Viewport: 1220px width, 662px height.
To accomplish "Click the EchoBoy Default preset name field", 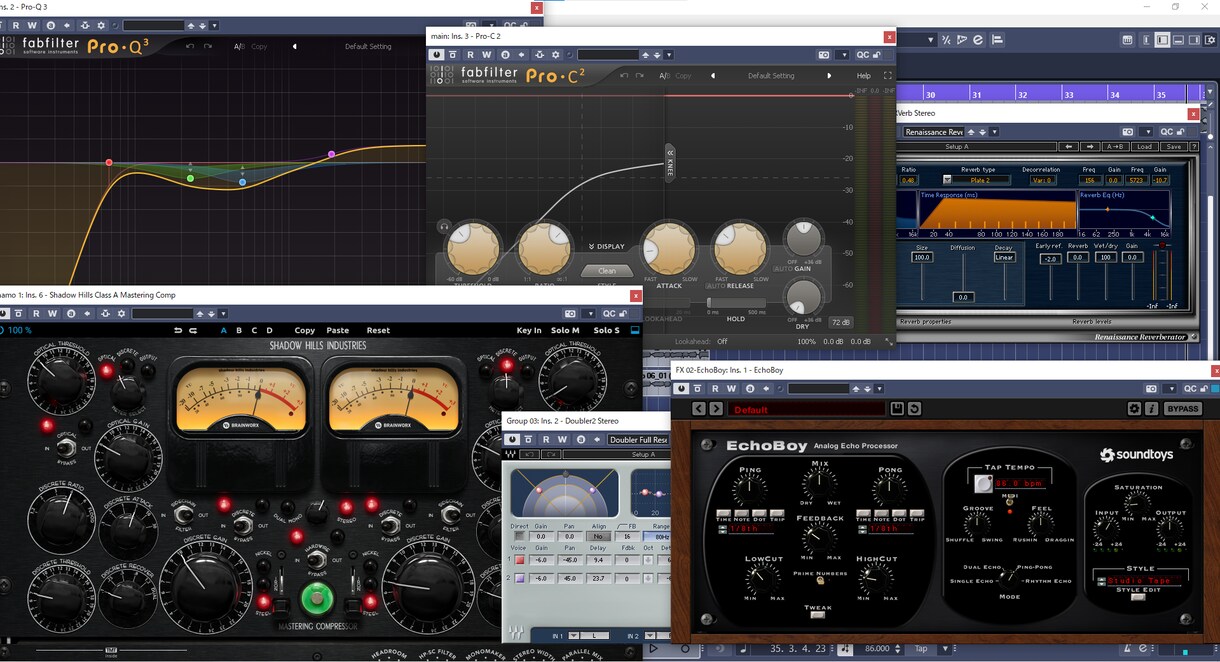I will point(806,409).
